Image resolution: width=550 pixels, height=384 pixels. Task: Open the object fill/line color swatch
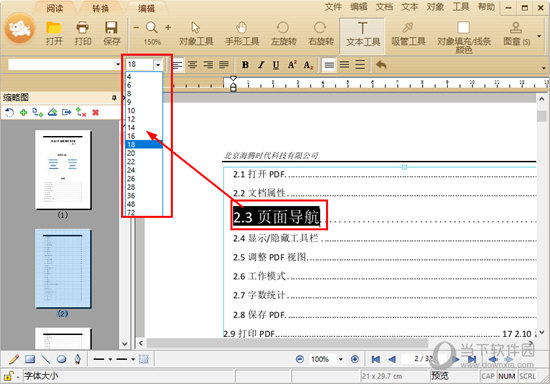point(463,27)
